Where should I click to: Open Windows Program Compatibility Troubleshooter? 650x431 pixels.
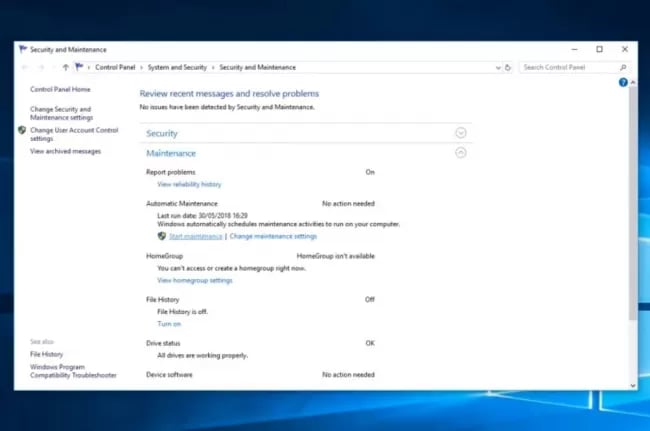pos(73,371)
